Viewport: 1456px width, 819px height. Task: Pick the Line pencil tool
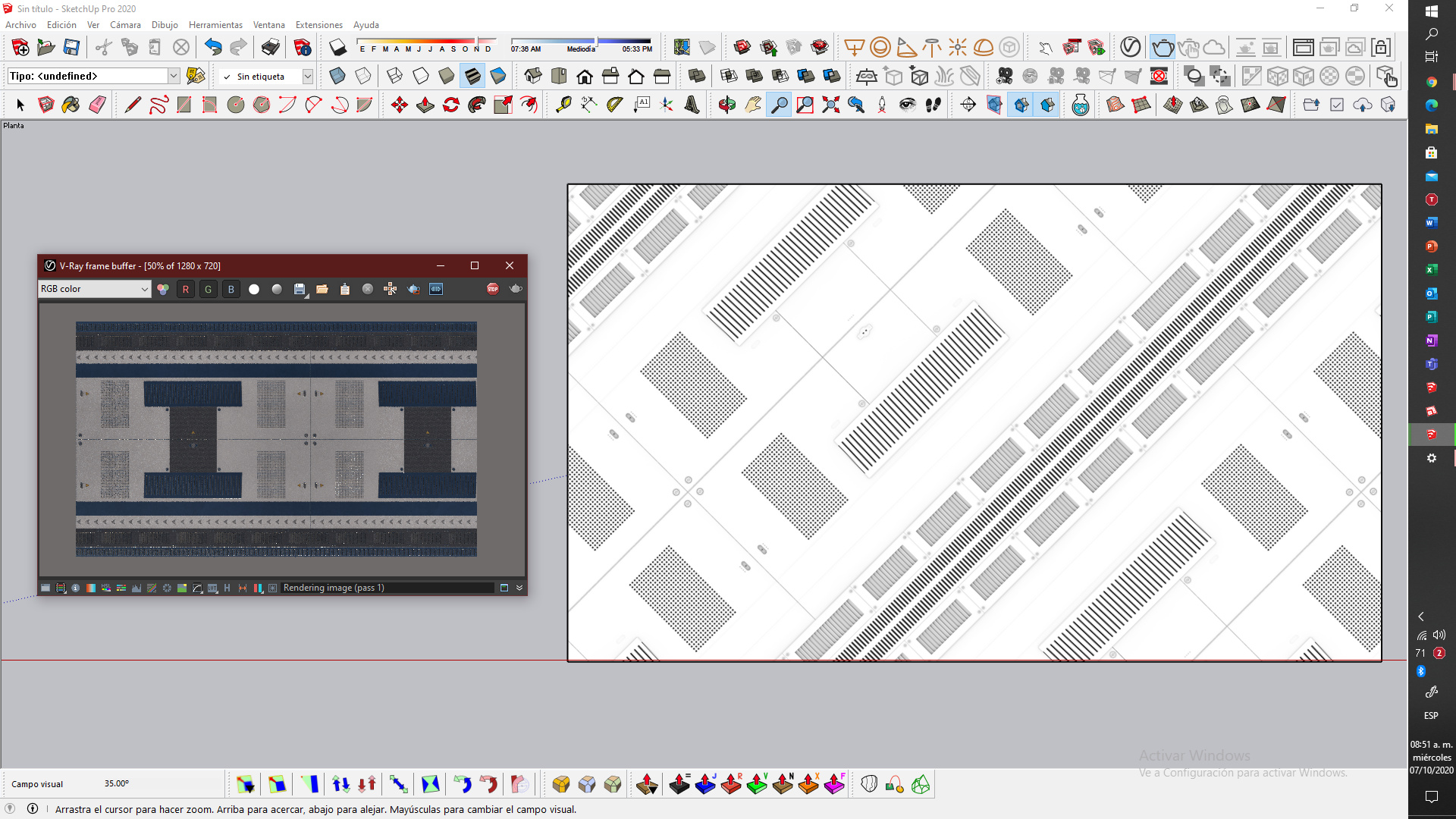(x=133, y=105)
